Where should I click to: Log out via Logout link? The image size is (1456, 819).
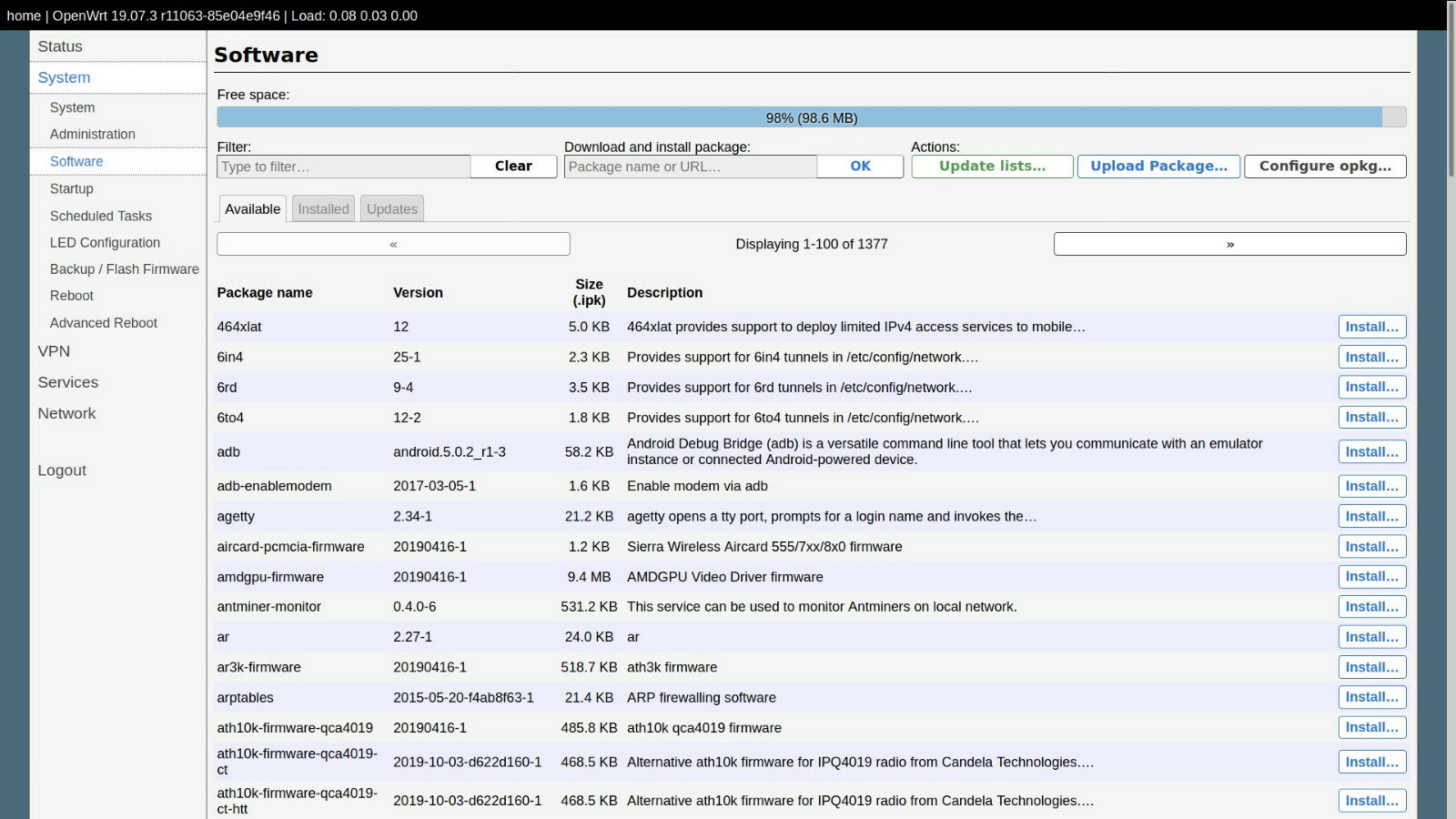62,470
